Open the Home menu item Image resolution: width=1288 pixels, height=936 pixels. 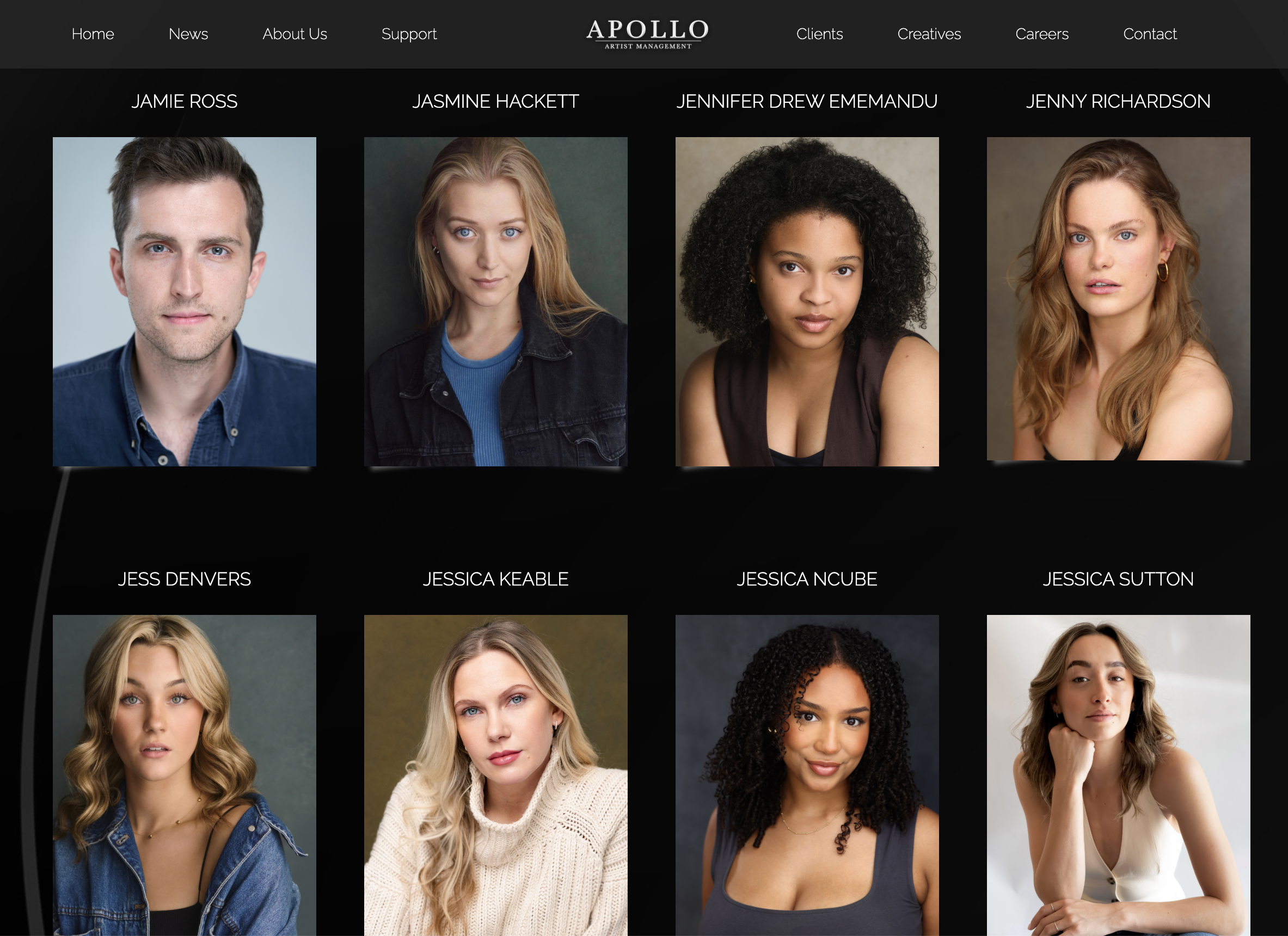[x=93, y=34]
